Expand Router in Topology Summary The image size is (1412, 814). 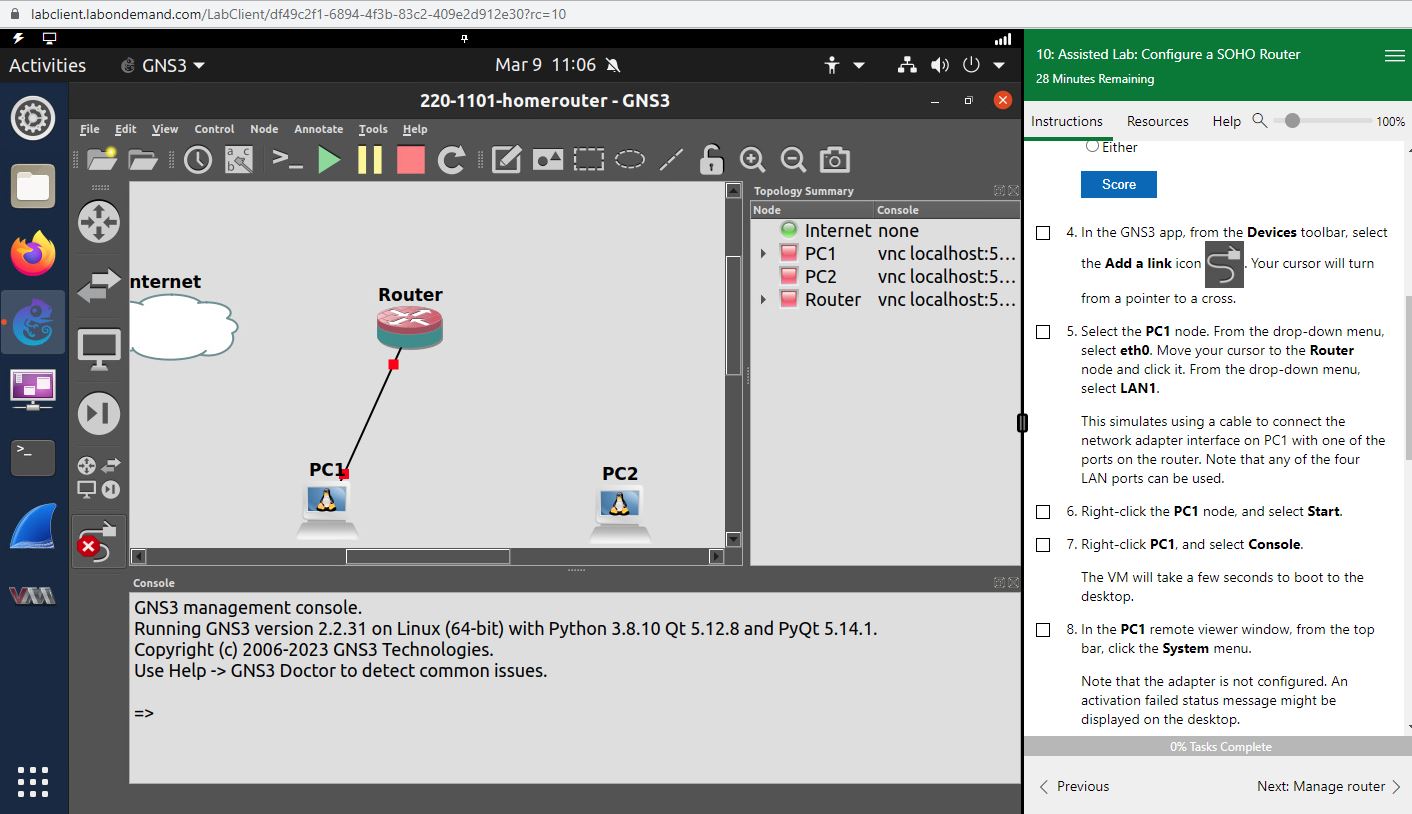coord(763,300)
